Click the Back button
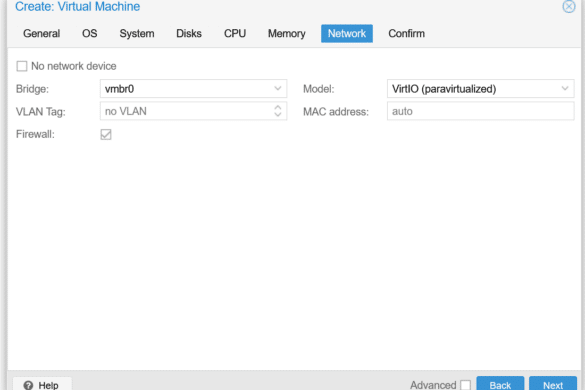 (x=500, y=384)
